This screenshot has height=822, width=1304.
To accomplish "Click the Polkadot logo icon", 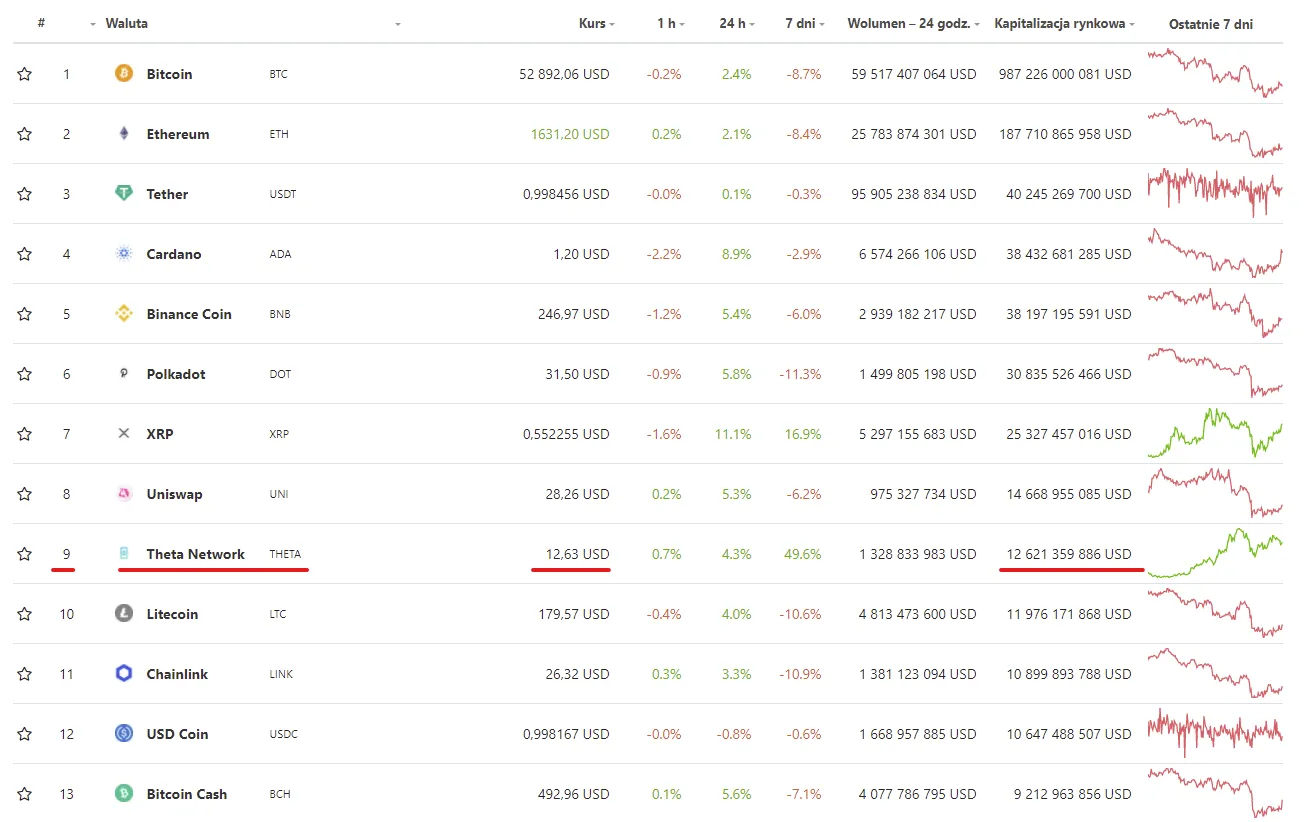I will tap(124, 373).
